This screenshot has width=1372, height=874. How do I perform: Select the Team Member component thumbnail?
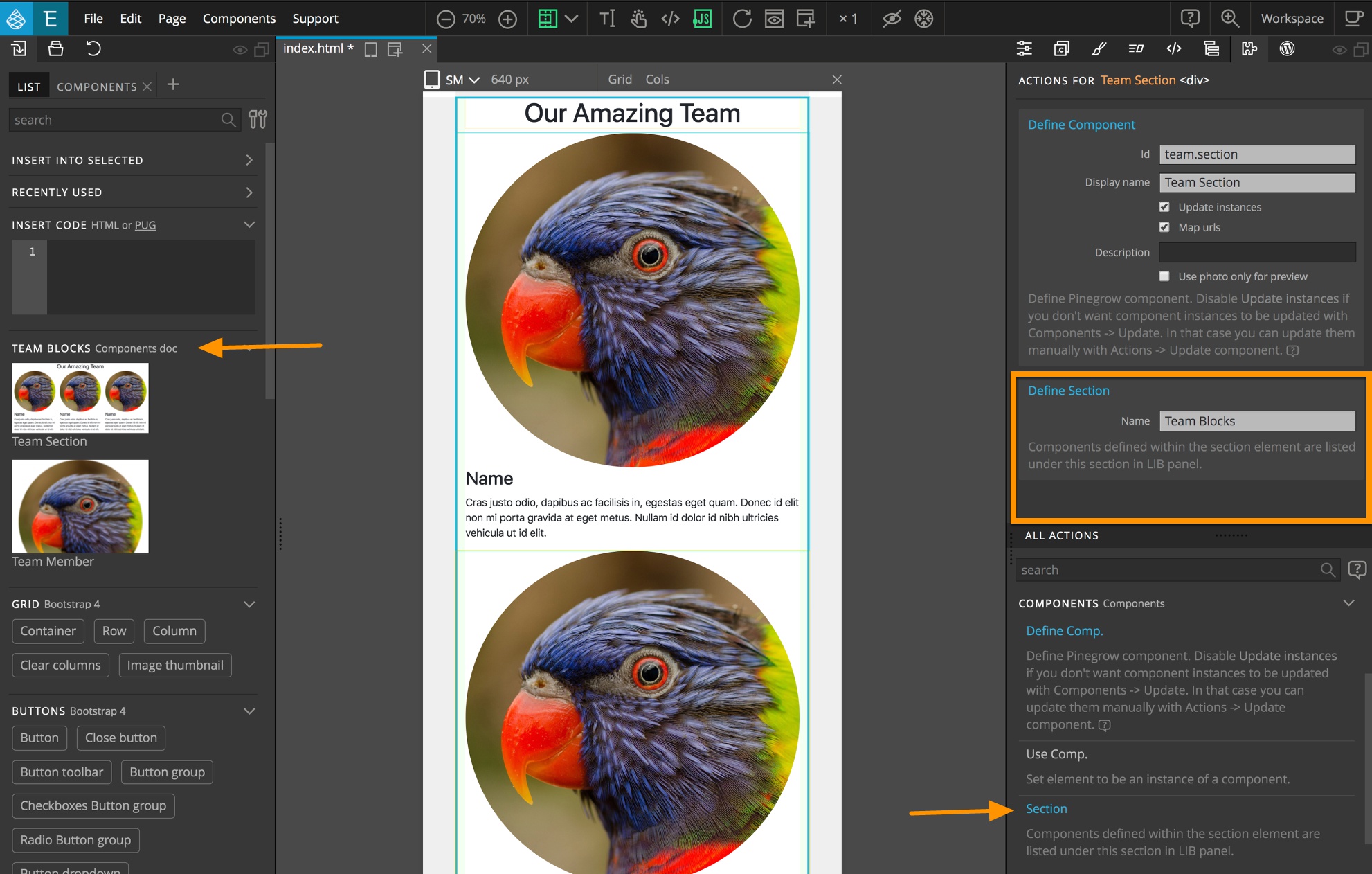tap(80, 506)
